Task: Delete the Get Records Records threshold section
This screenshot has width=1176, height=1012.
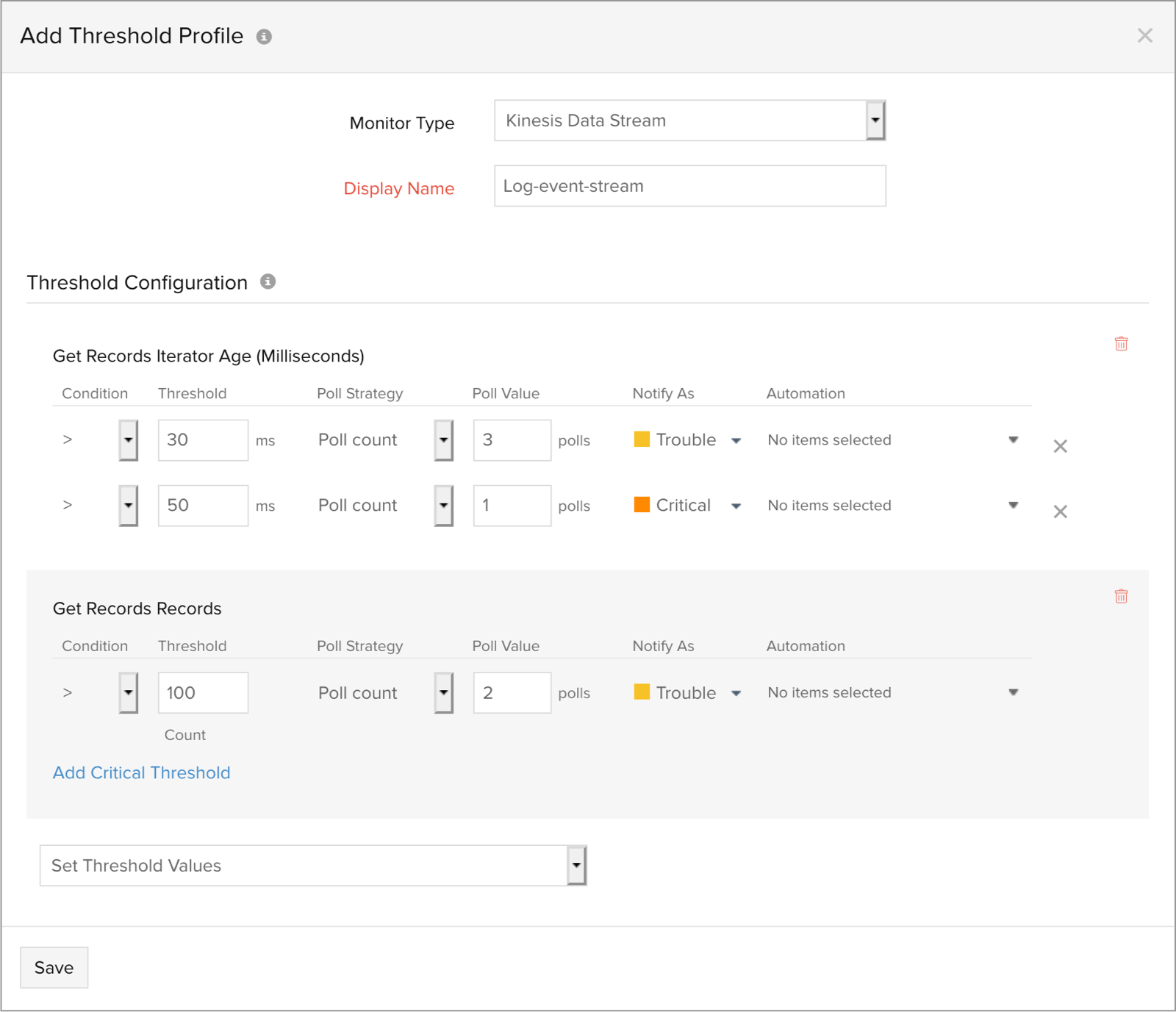Action: 1121,596
